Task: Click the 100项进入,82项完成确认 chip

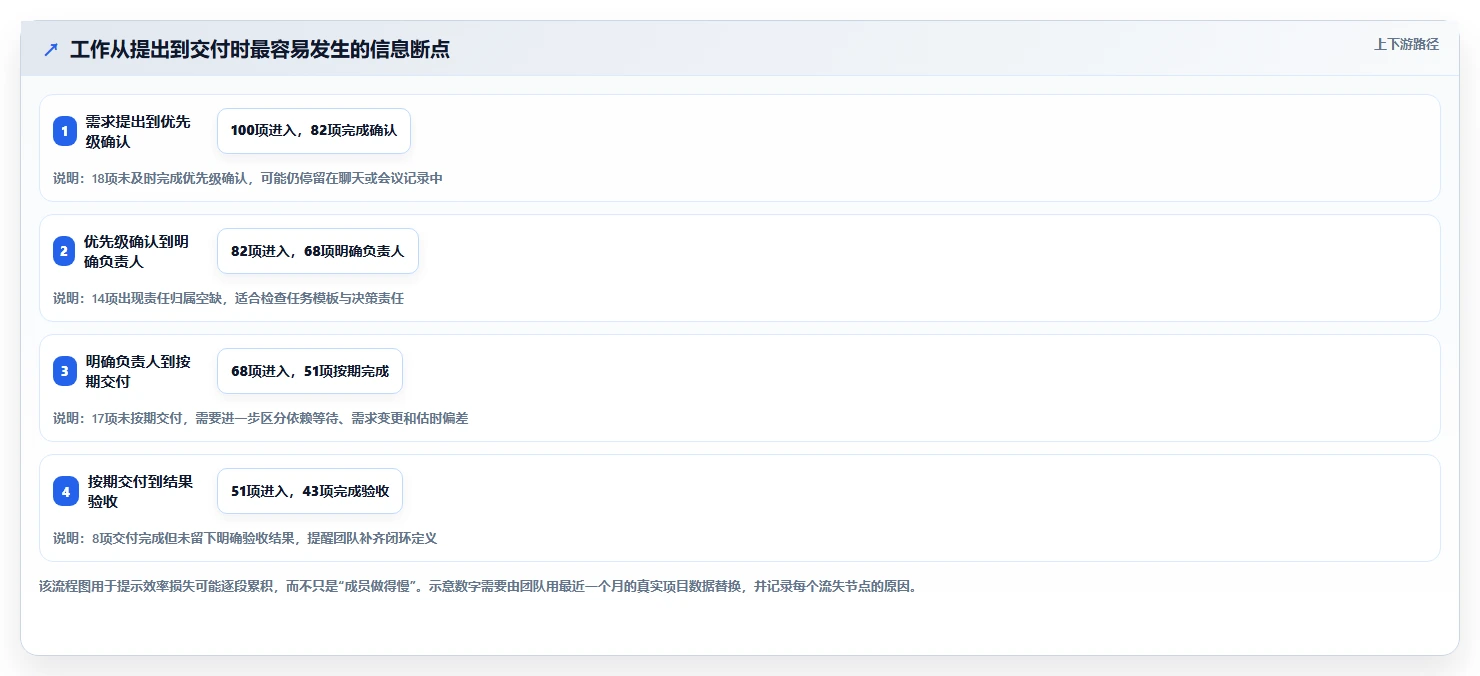Action: pos(314,131)
